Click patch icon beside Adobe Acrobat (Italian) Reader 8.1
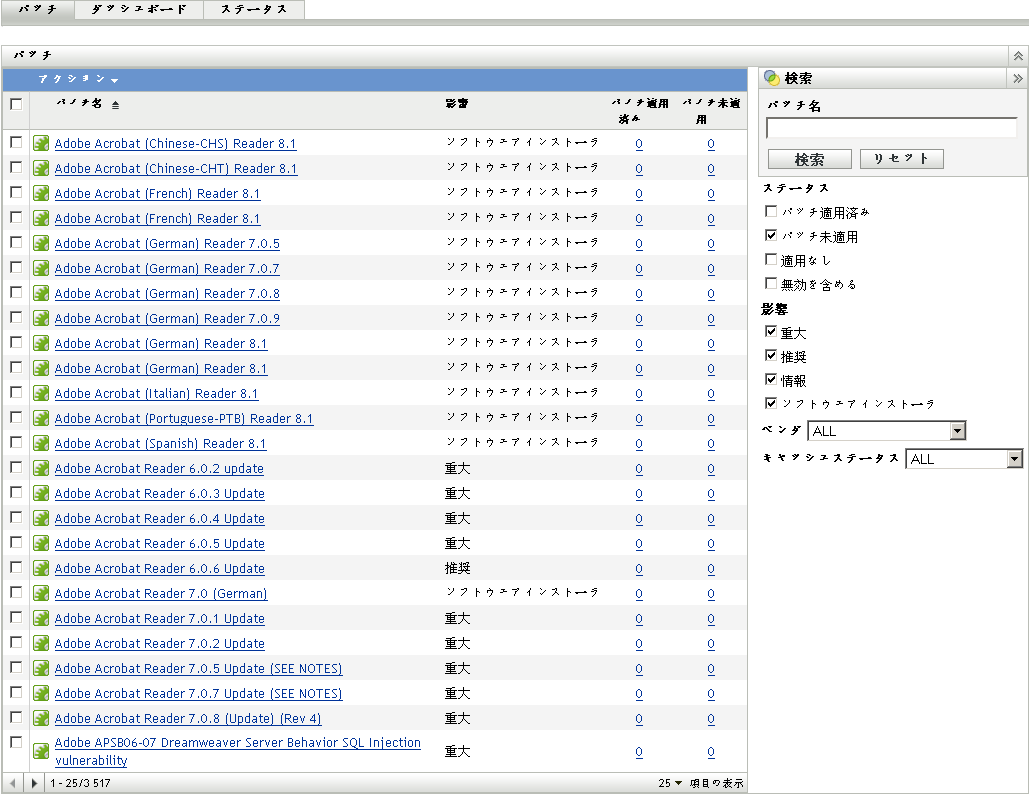The width and height of the screenshot is (1029, 795). click(x=41, y=393)
